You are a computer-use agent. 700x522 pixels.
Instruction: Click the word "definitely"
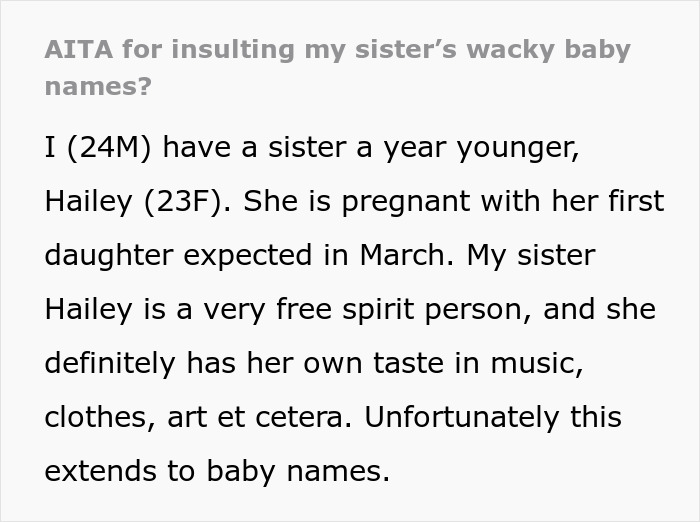pyautogui.click(x=109, y=364)
